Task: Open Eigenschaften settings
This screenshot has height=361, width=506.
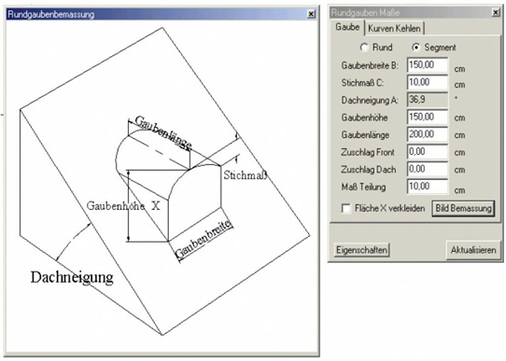Action: [x=362, y=250]
